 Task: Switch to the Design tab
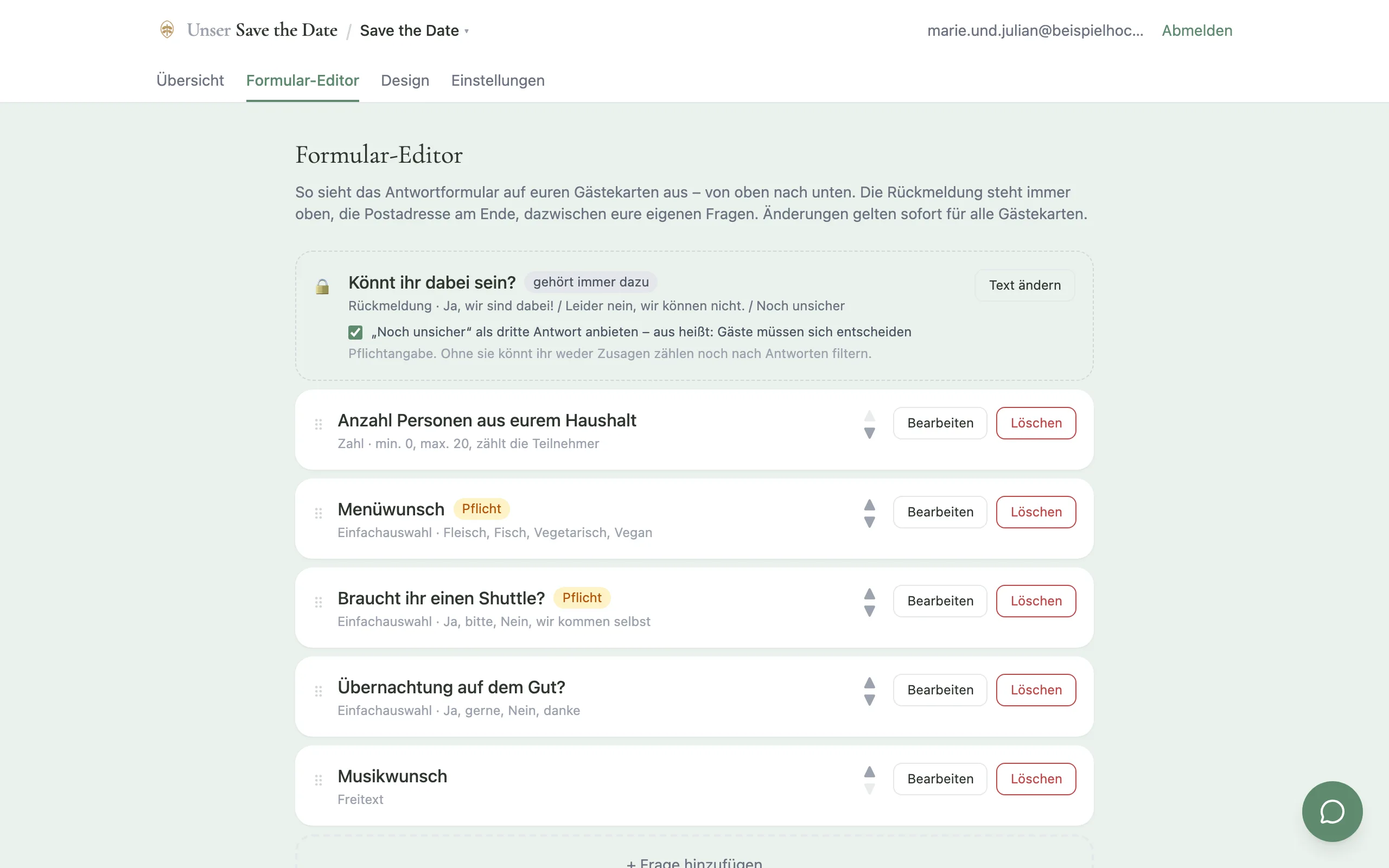pos(405,80)
